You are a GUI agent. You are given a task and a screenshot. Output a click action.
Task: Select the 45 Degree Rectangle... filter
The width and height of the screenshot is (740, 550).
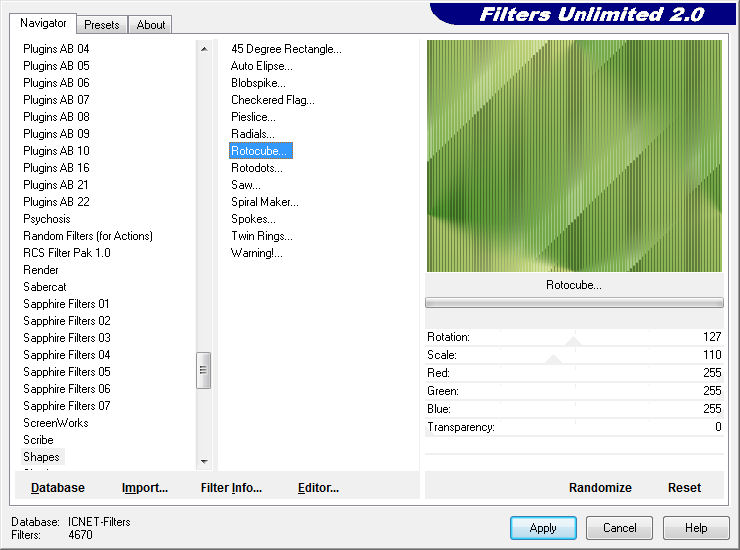(286, 49)
